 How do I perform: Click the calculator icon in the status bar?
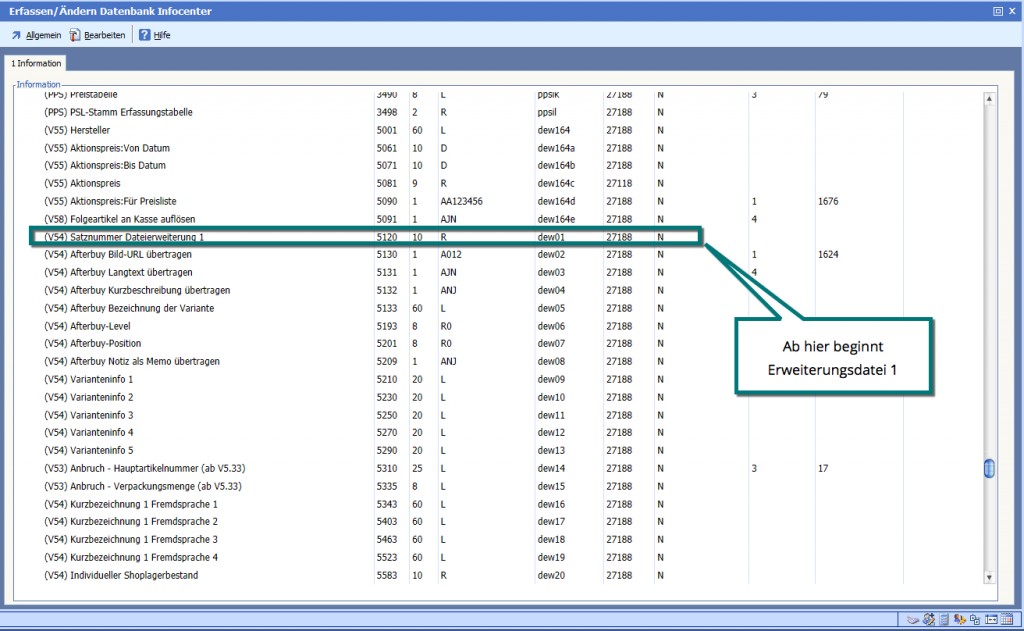(x=944, y=619)
